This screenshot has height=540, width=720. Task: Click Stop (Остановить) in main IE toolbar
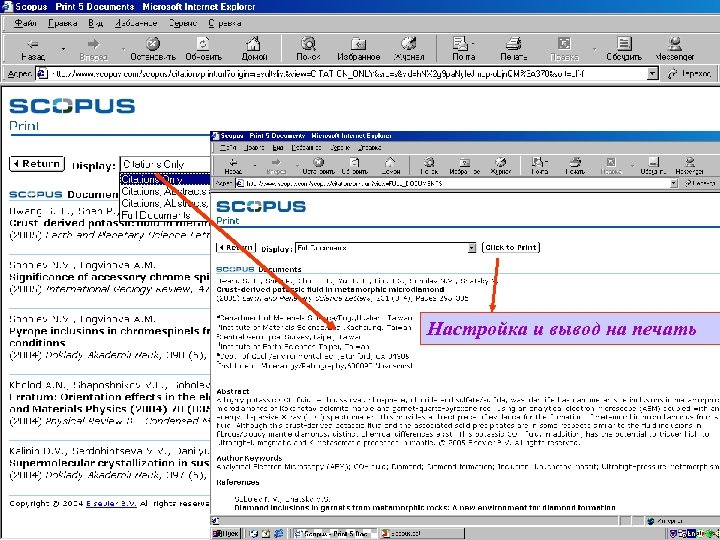click(153, 49)
